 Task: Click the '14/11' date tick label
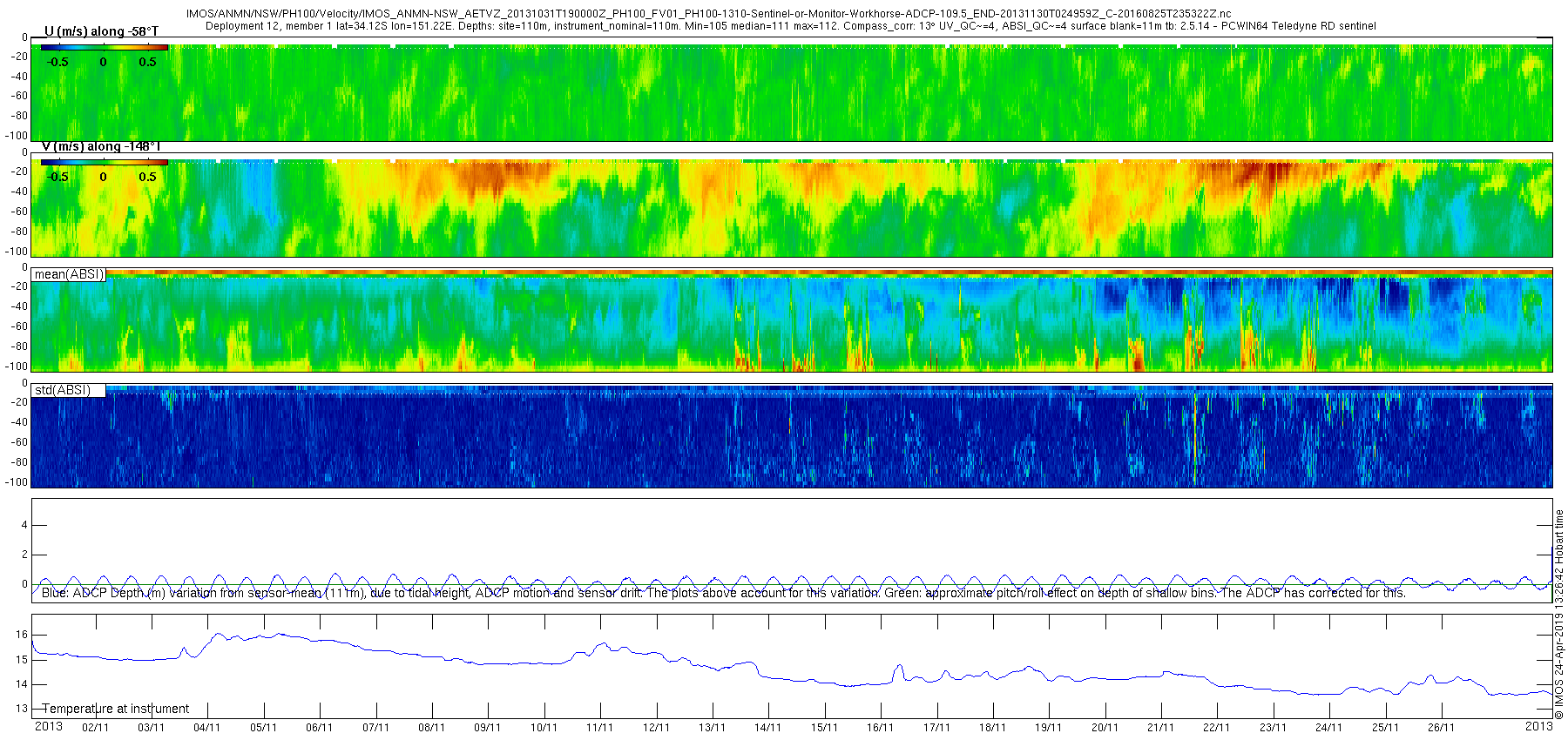(x=767, y=728)
